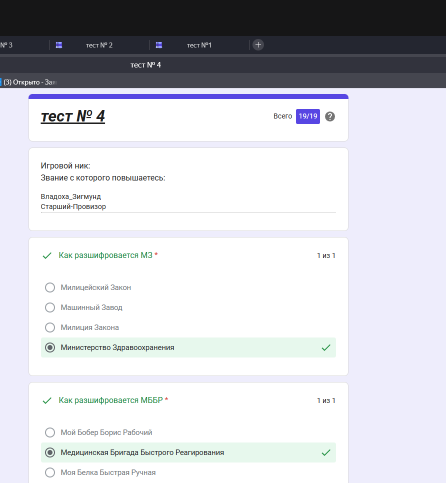Screen dimensions: 446x483
Task: Click checkmark on Медицинская Бригада row
Action: tap(326, 453)
